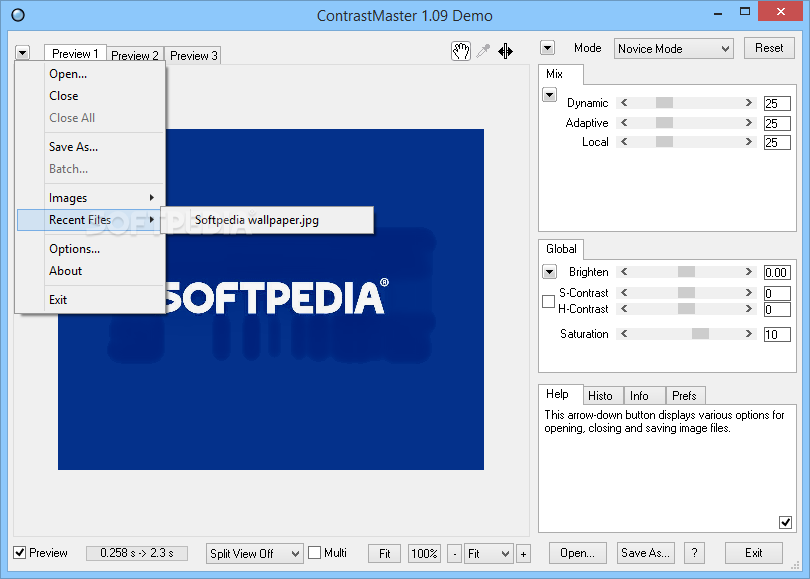Click right arrow of S-Contrast slider

pos(749,293)
